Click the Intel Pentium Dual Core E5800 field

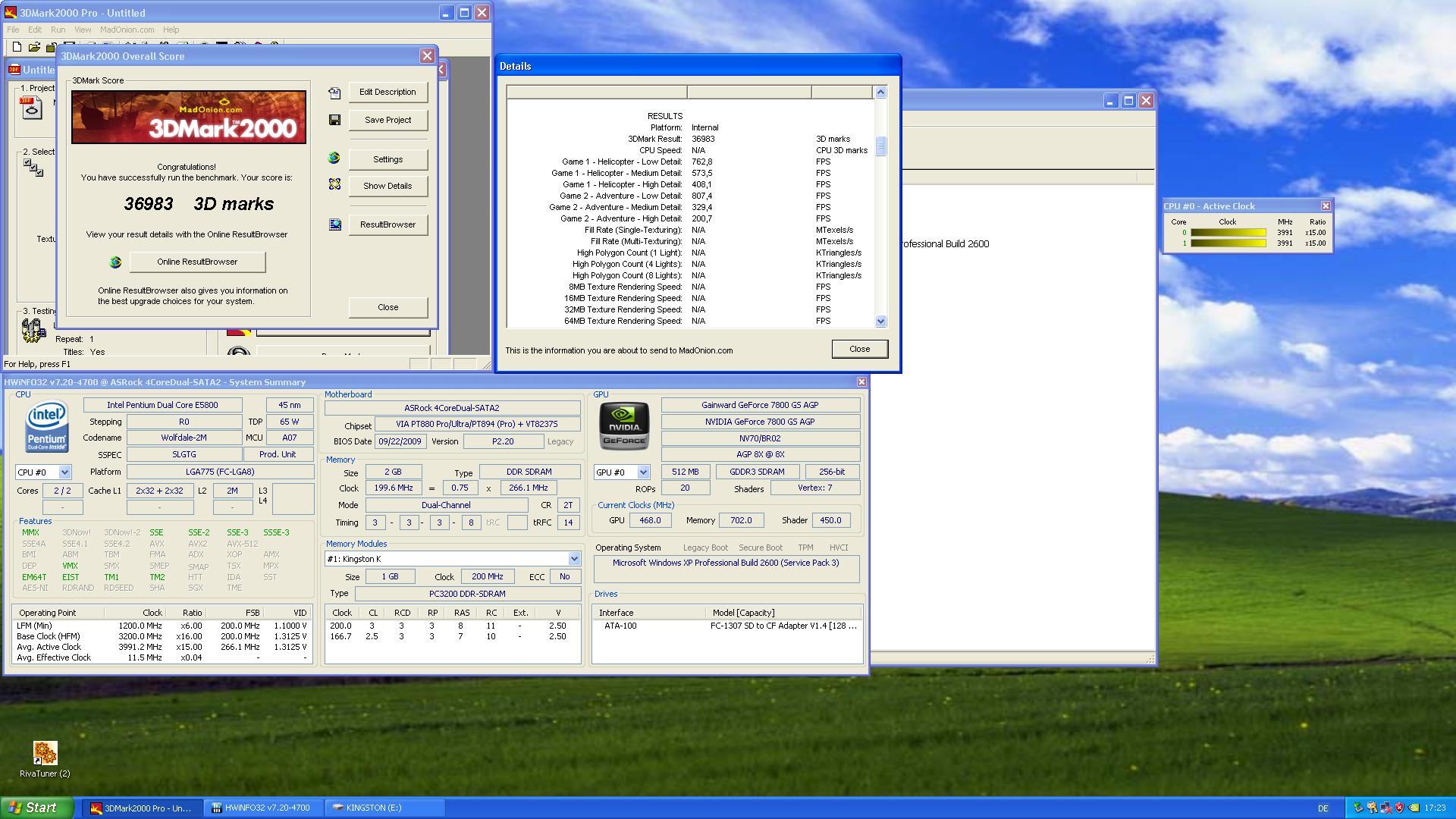pos(162,405)
